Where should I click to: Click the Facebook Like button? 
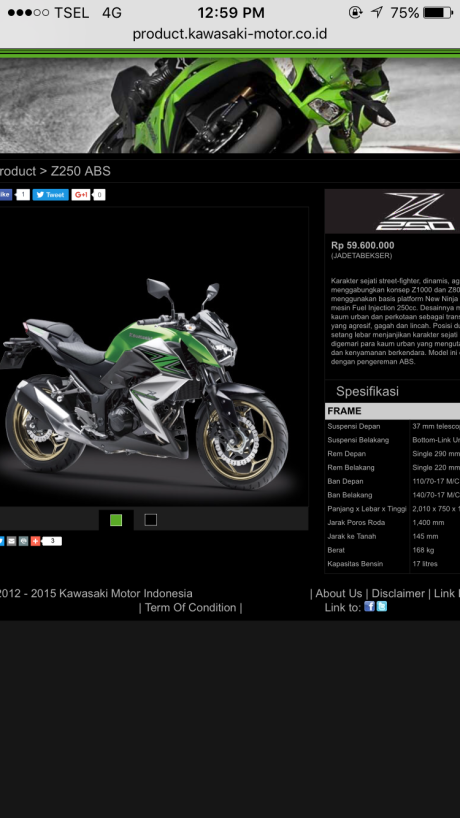pos(6,195)
